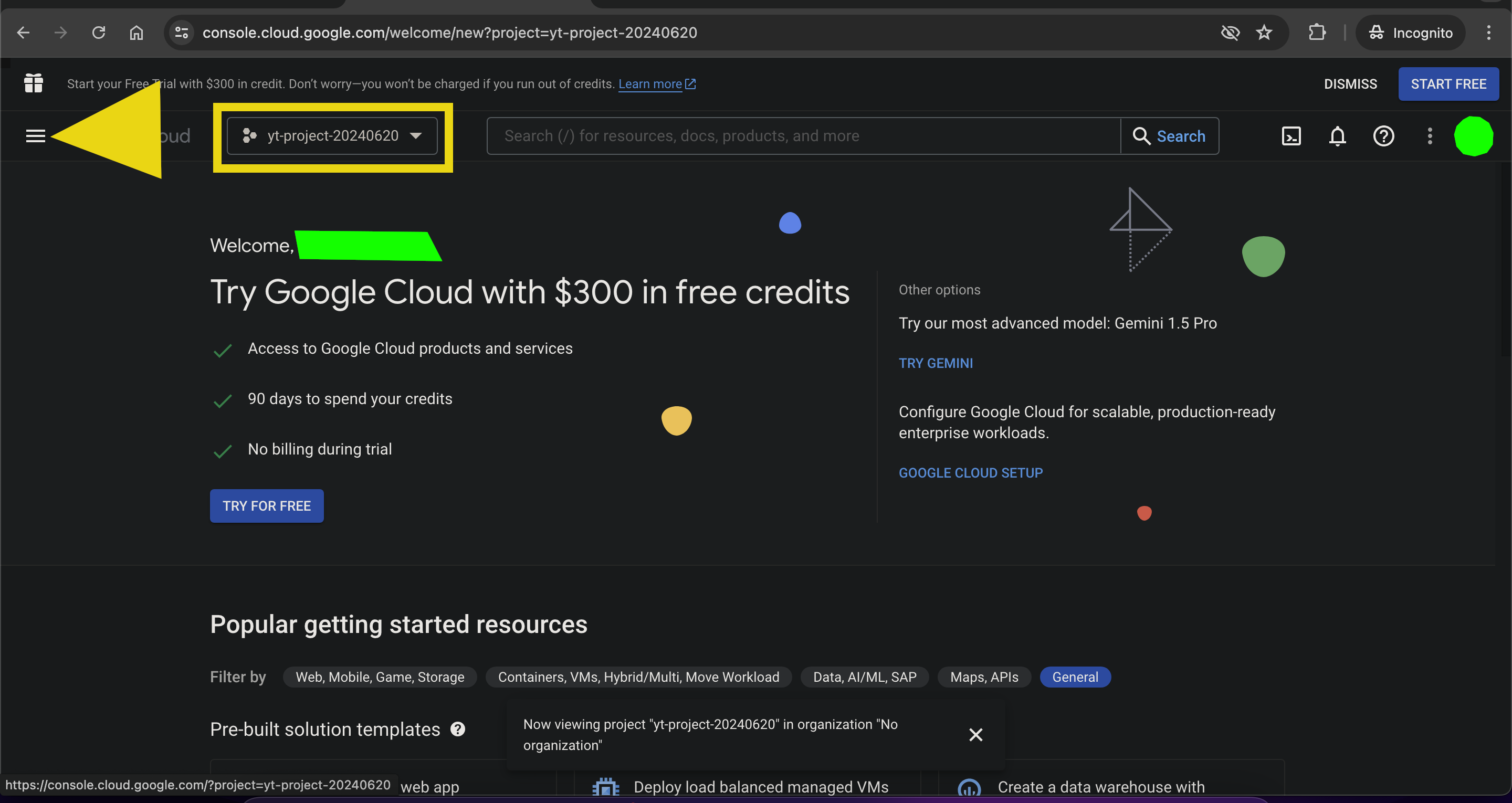Click the "Popular getting started resources" heading
Image resolution: width=1512 pixels, height=803 pixels.
click(398, 625)
